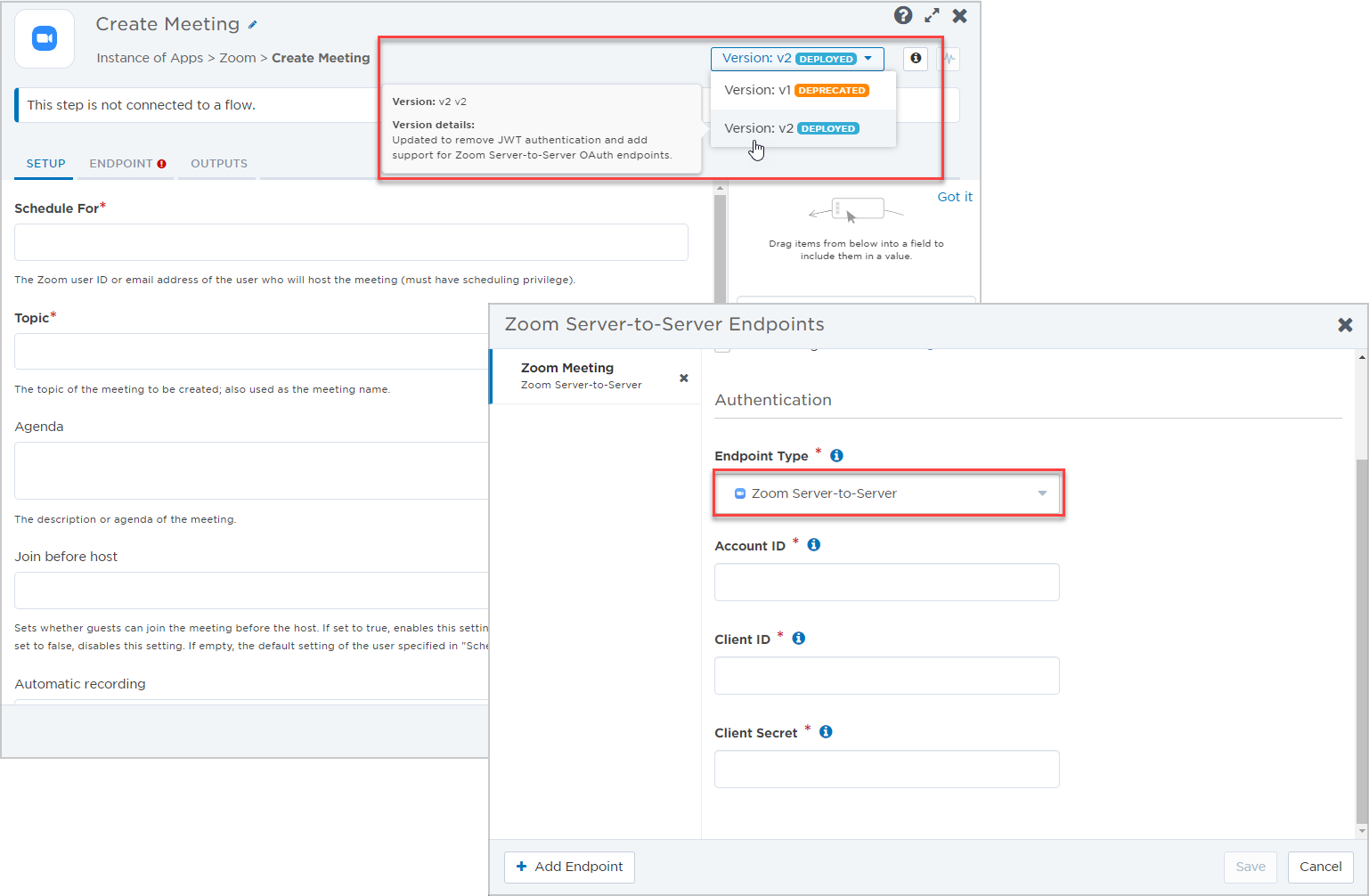The width and height of the screenshot is (1369, 896).
Task: Click the Client Secret input field
Action: pos(887,769)
